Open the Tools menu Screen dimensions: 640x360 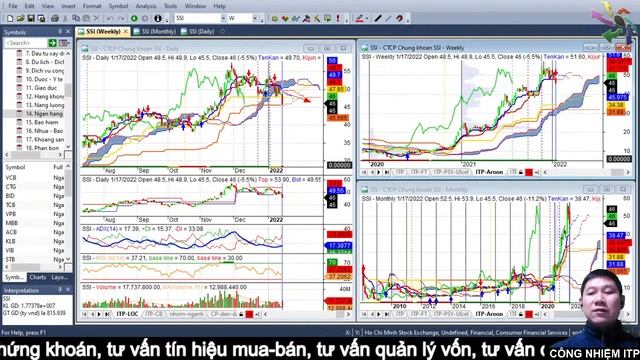point(170,6)
